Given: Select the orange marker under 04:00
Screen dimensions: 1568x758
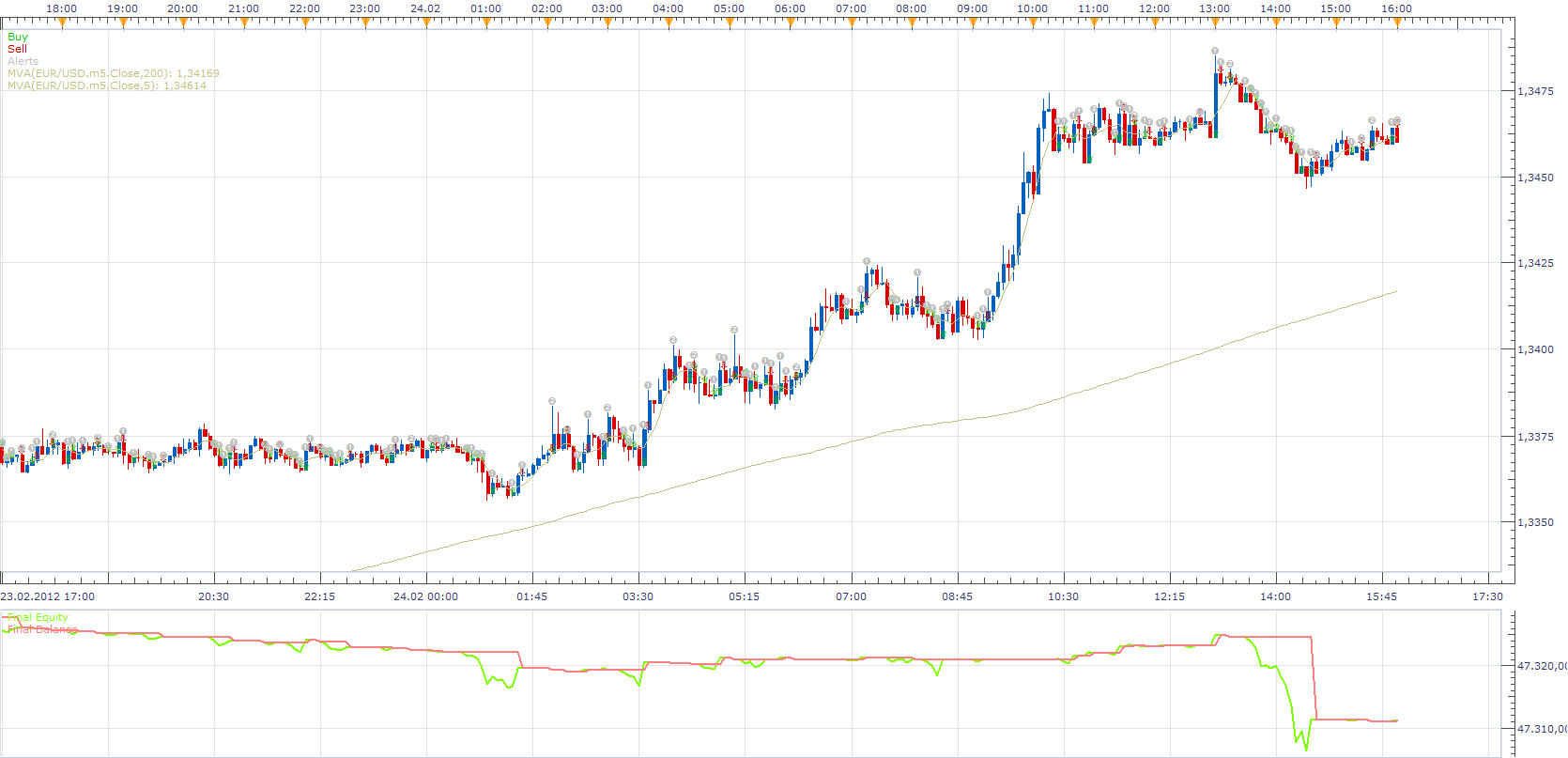Looking at the screenshot, I should coord(669,23).
